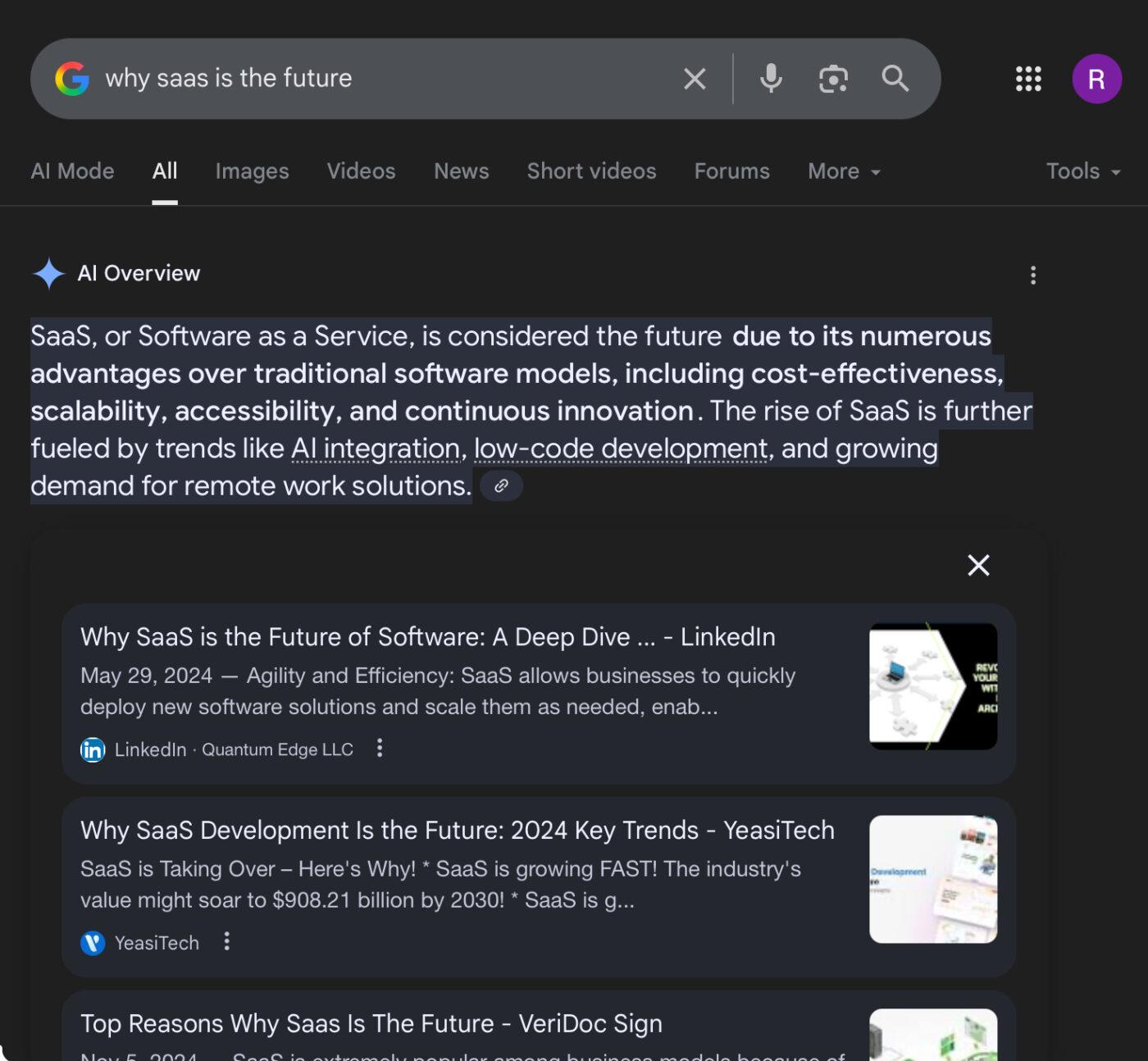This screenshot has height=1061, width=1148.
Task: Click the LinkedIn logo on the first result
Action: click(92, 749)
